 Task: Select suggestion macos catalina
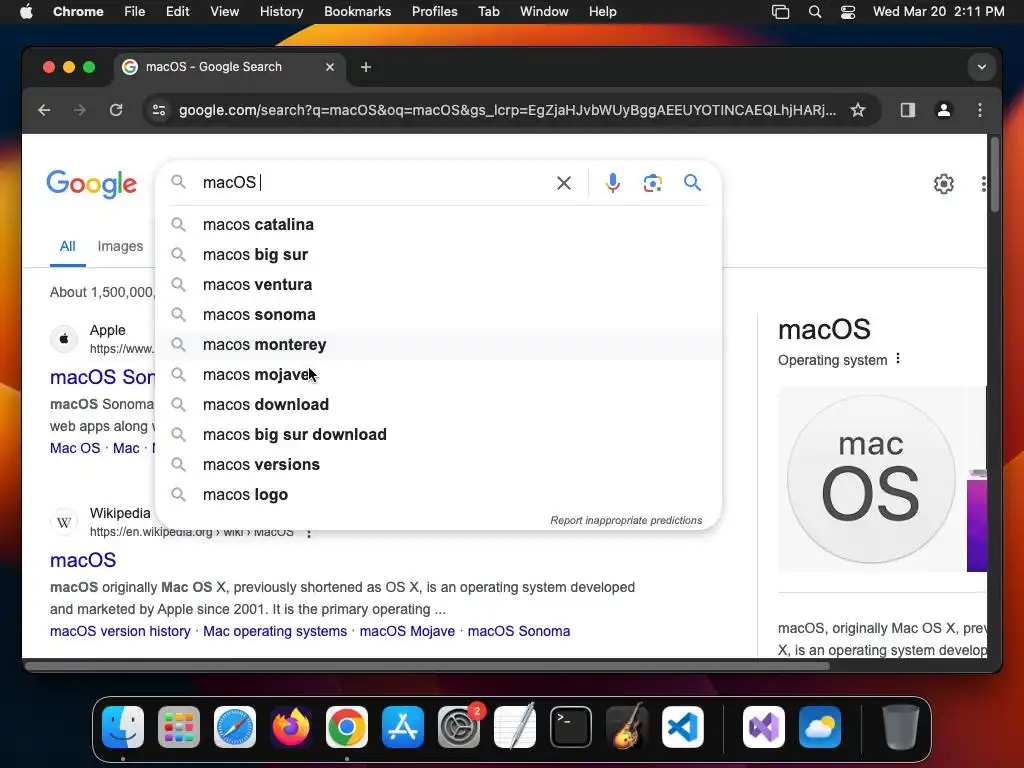coord(439,225)
